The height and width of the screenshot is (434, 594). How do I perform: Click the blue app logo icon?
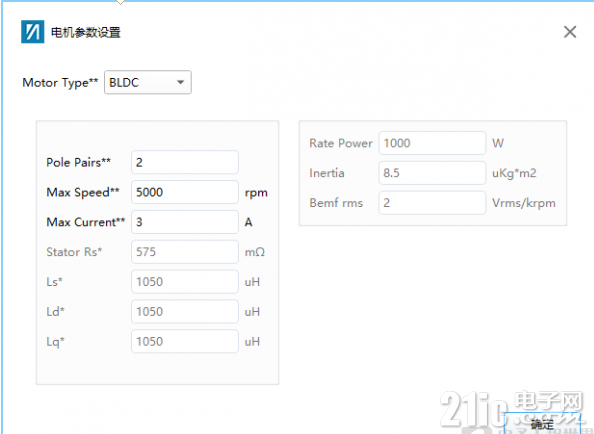click(x=33, y=32)
